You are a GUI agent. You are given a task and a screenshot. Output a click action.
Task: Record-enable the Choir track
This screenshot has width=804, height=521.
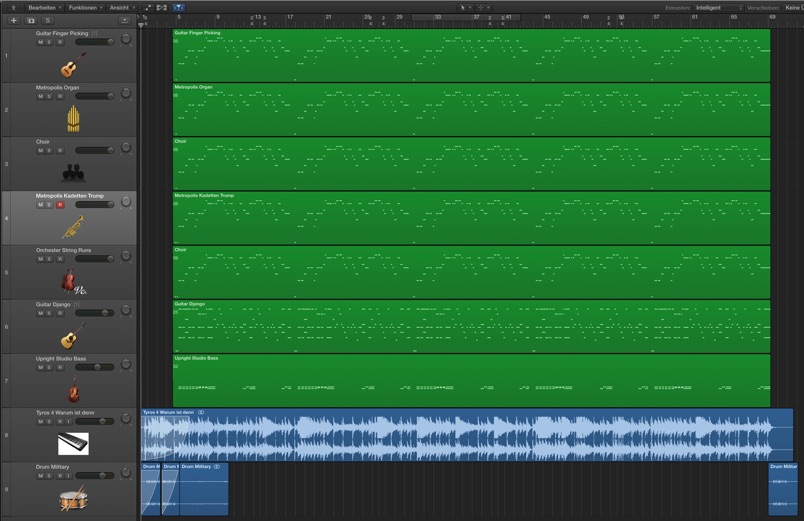pyautogui.click(x=60, y=151)
